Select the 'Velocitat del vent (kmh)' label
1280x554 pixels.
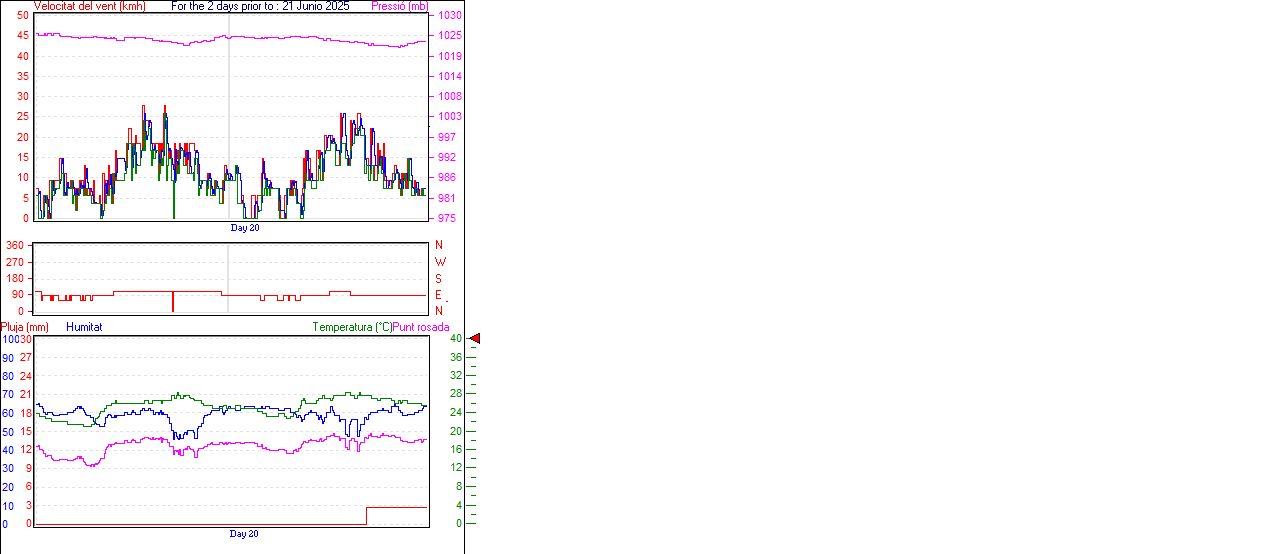pyautogui.click(x=90, y=6)
